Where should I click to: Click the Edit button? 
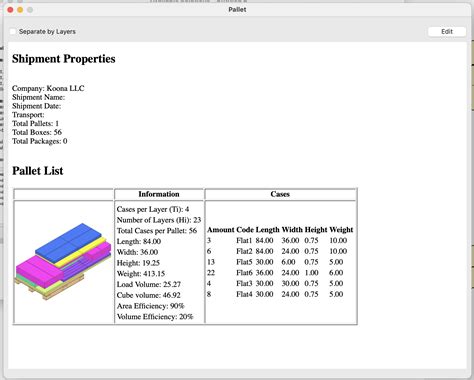pyautogui.click(x=447, y=32)
